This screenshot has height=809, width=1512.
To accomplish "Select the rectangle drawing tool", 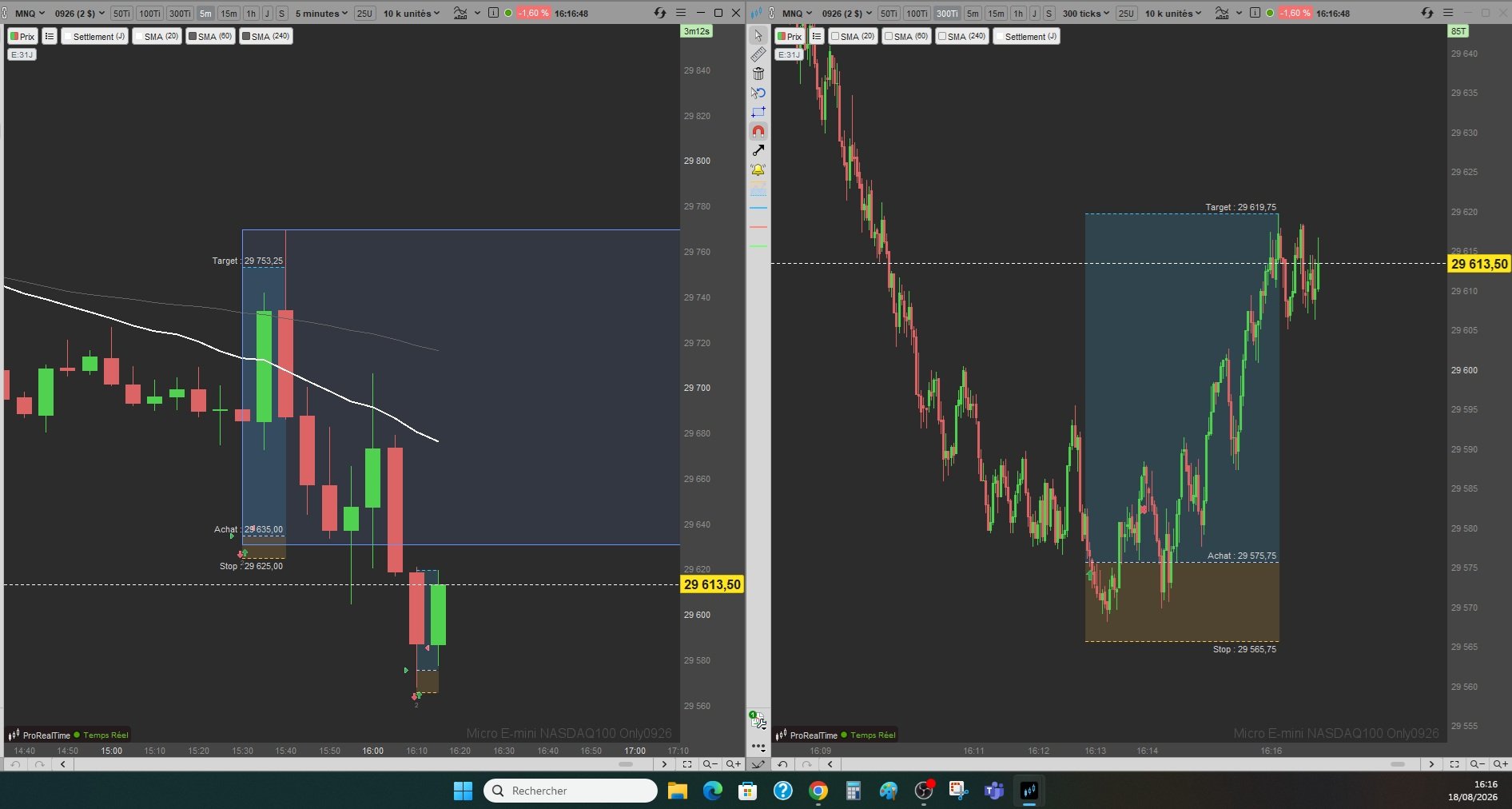I will pos(758,112).
